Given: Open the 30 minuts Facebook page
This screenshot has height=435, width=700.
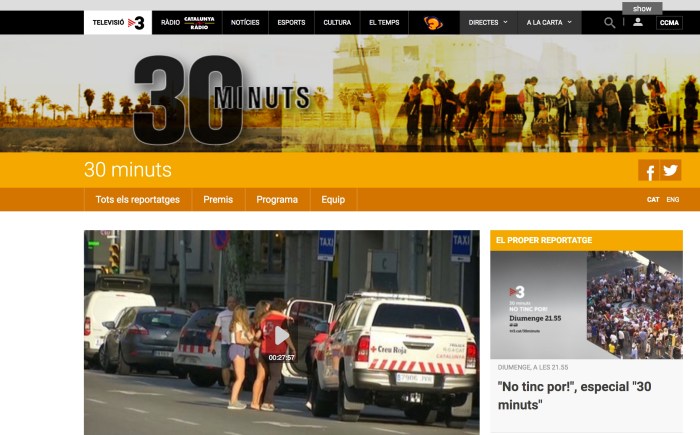Looking at the screenshot, I should pyautogui.click(x=649, y=171).
